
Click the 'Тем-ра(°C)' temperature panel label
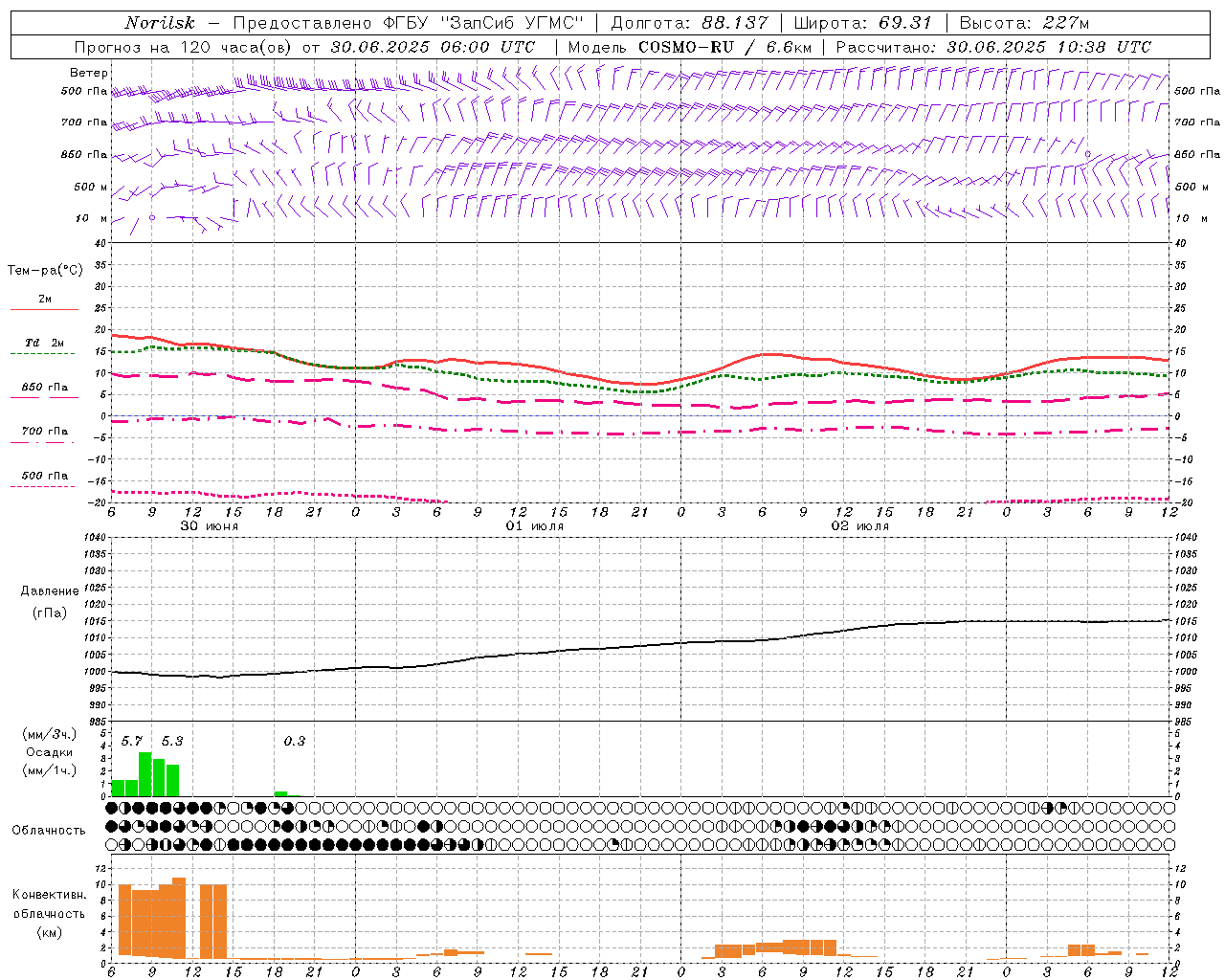coord(45,271)
